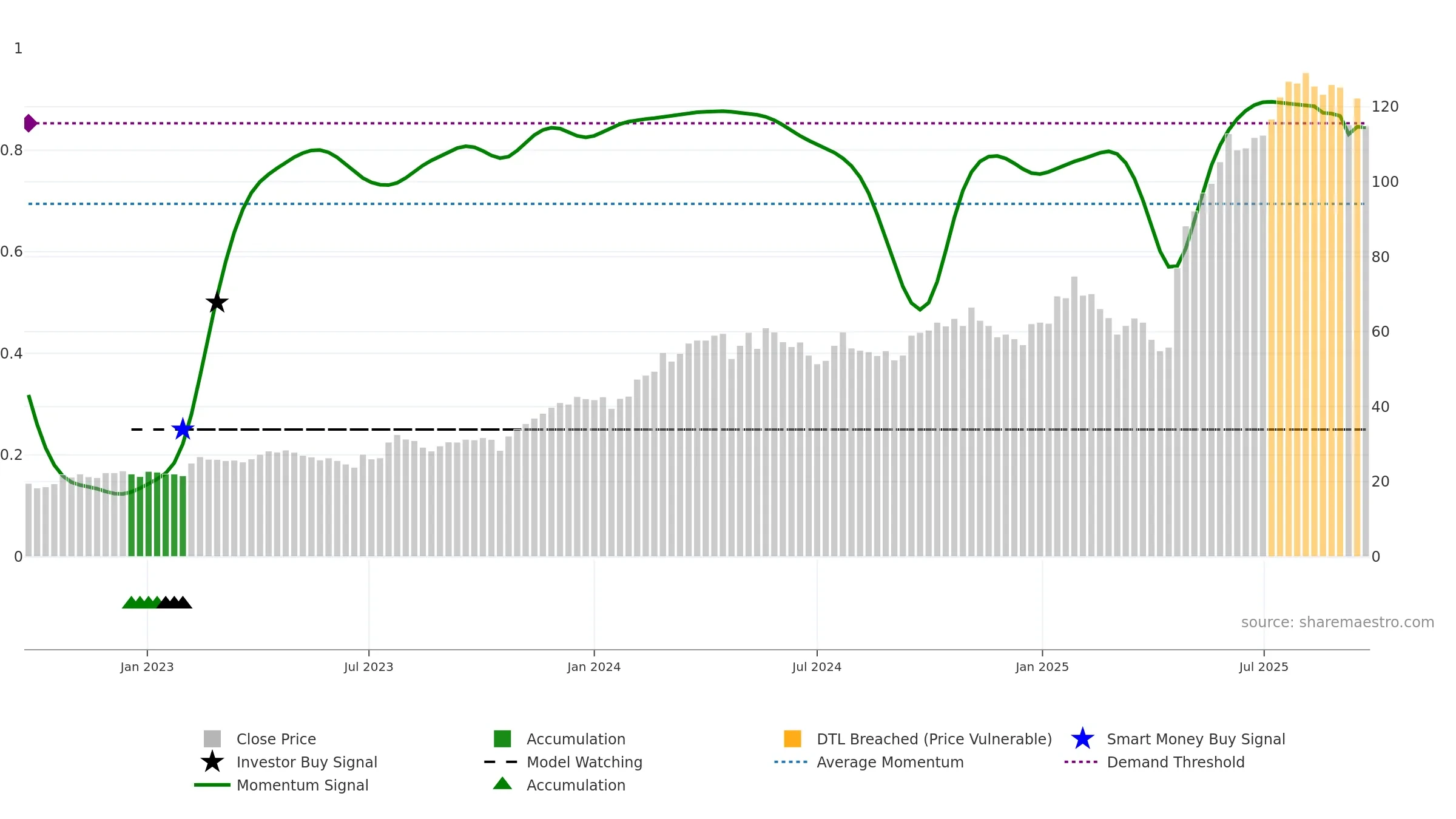Click right axis value 80
1456x819 pixels.
point(1380,257)
